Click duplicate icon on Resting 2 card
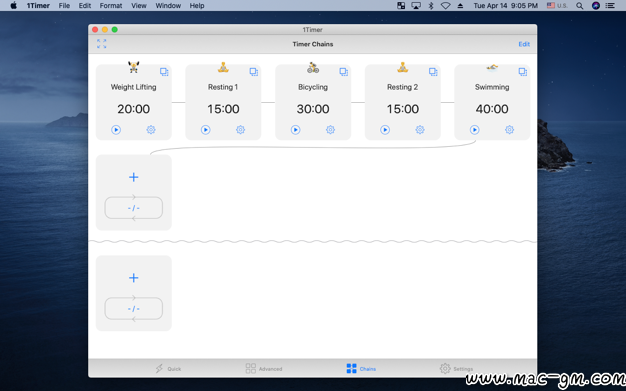Image resolution: width=626 pixels, height=391 pixels. [x=433, y=72]
